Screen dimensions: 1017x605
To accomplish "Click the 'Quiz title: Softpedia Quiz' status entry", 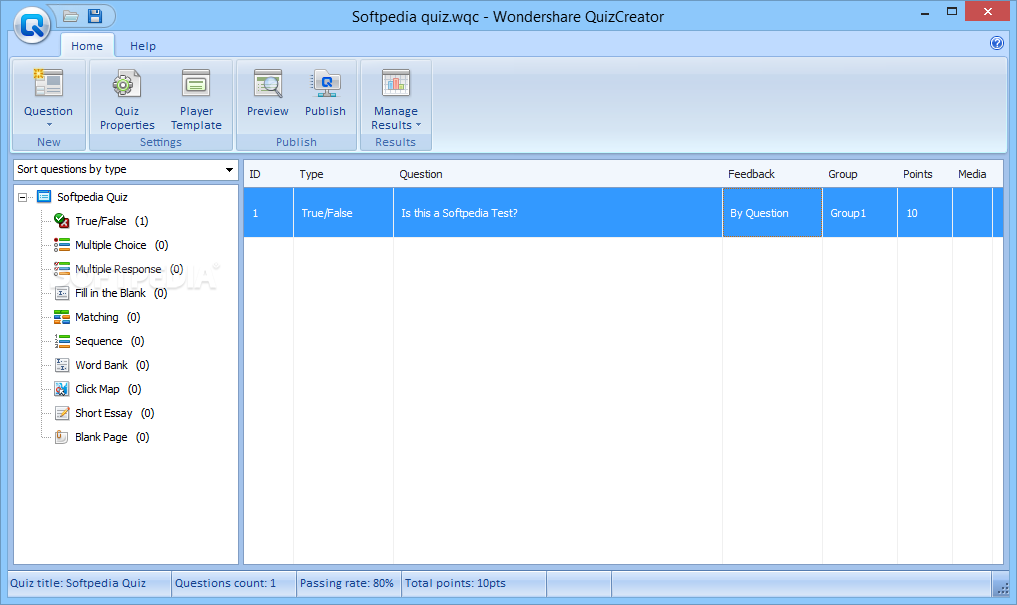I will click(90, 583).
